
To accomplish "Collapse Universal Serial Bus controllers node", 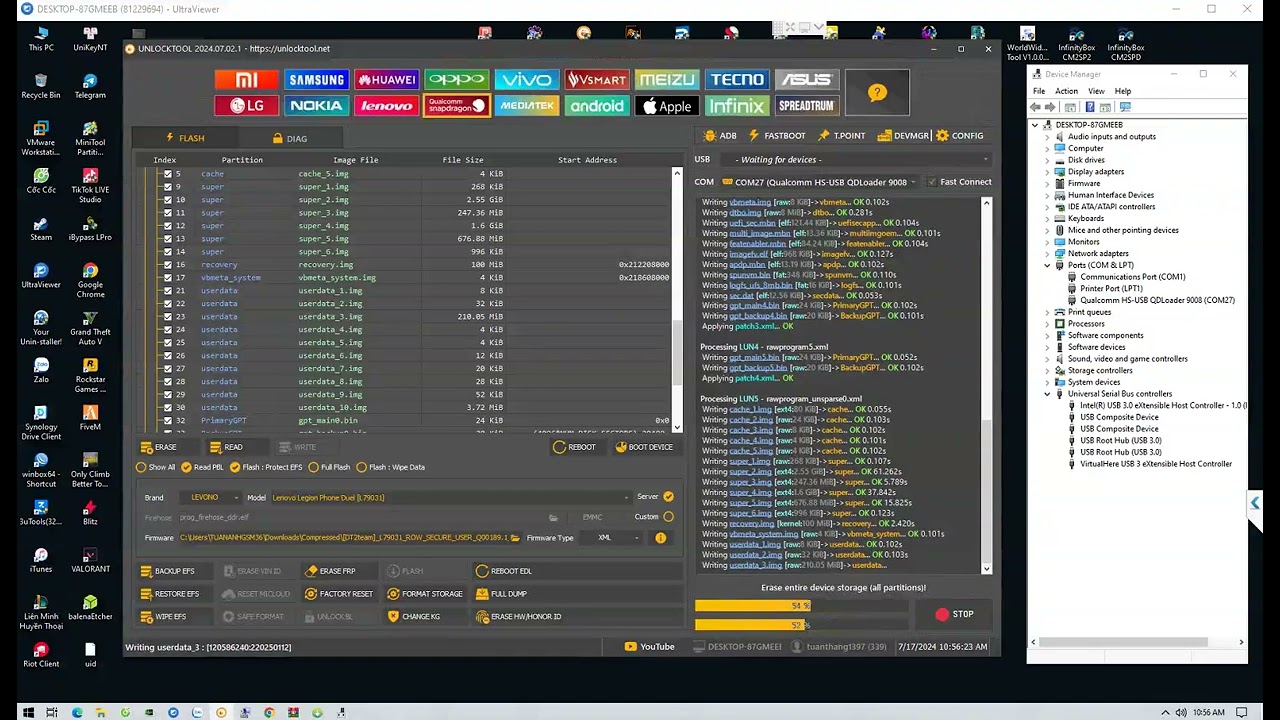I will pos(1047,394).
